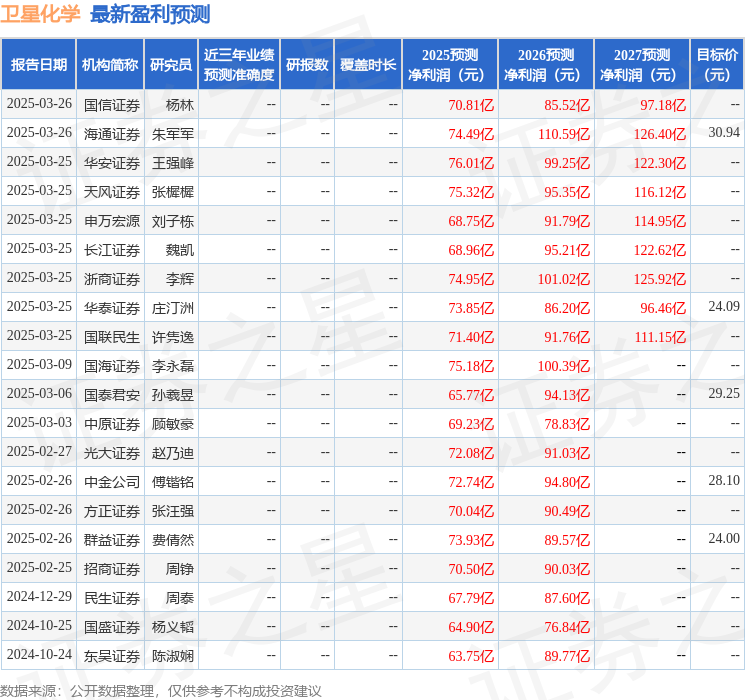
Task: Select the 114.95亿 profit value
Action: [x=659, y=221]
